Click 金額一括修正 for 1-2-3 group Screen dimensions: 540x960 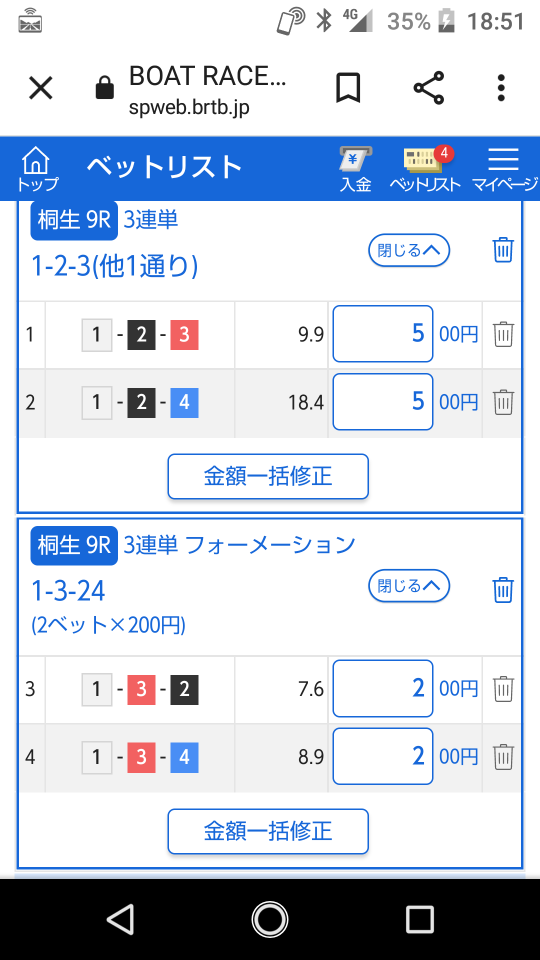268,476
